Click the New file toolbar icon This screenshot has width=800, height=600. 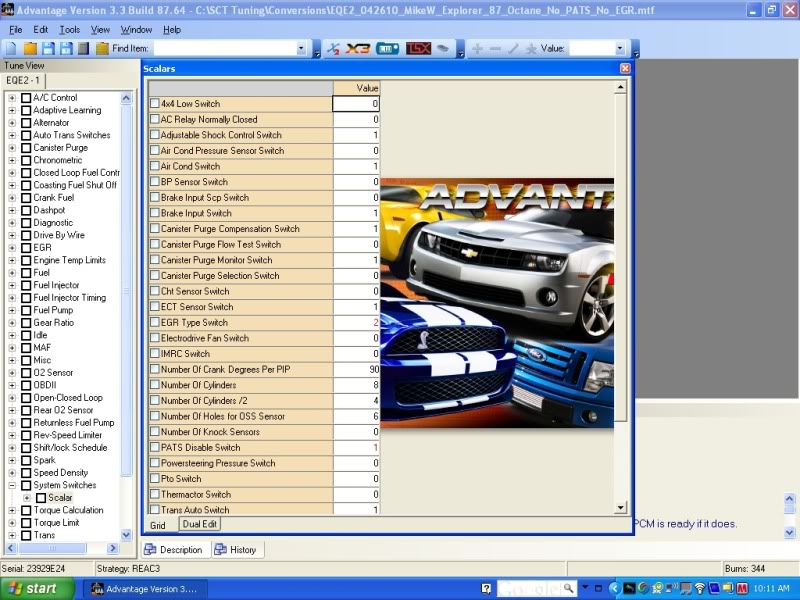11,48
